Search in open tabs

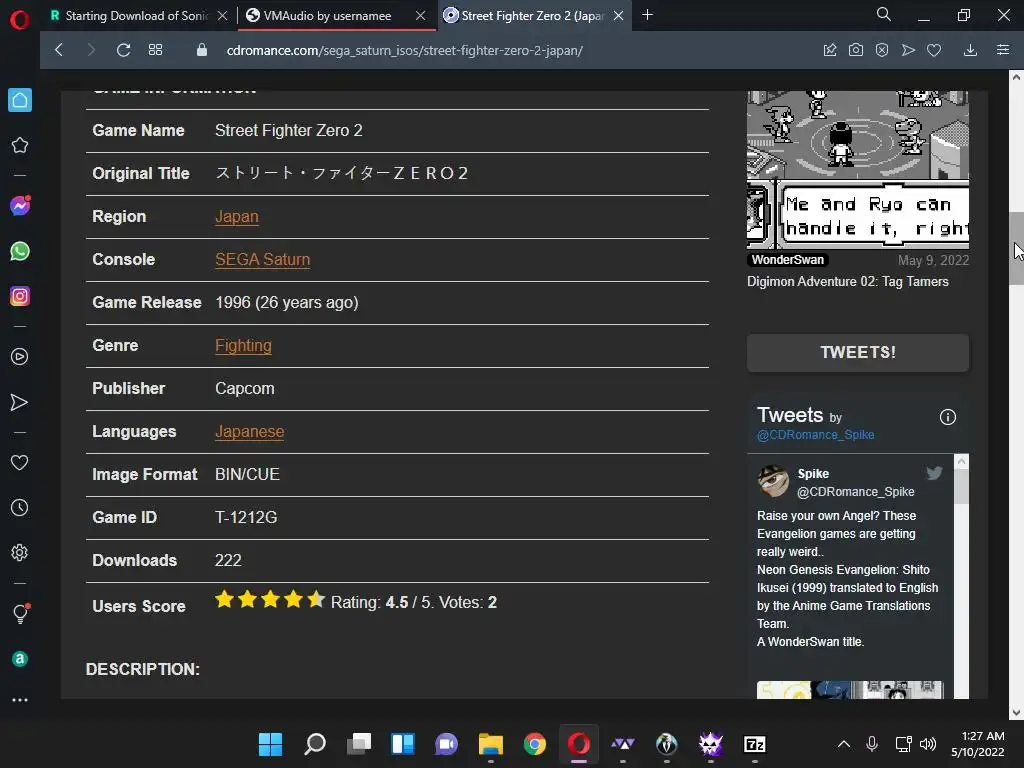coord(884,14)
